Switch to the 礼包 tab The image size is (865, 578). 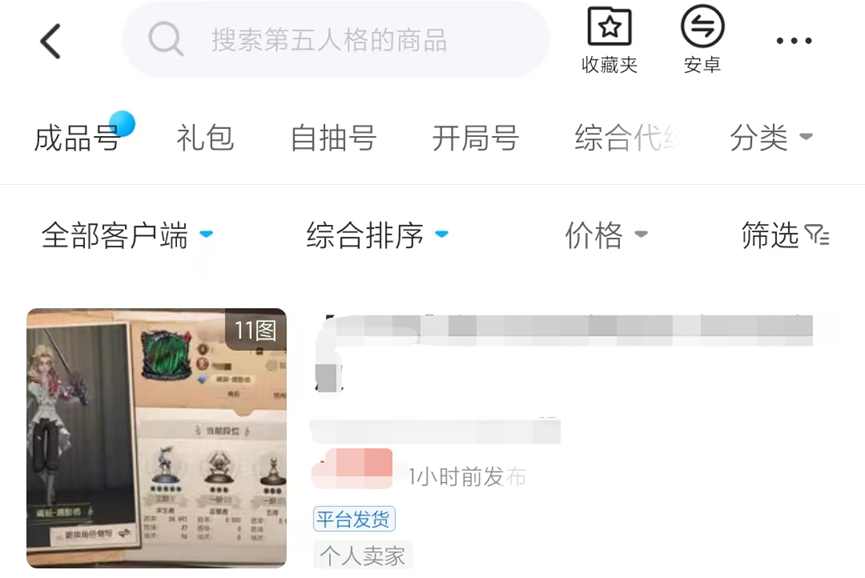pyautogui.click(x=205, y=137)
